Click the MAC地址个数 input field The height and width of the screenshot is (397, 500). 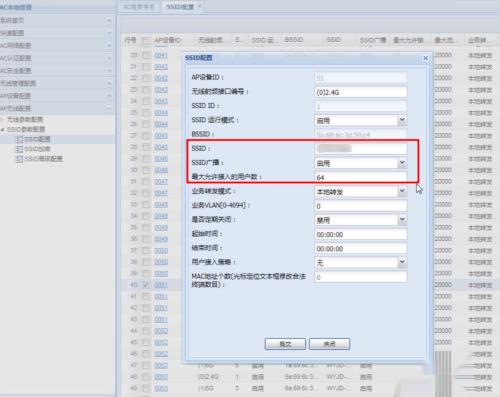coord(361,277)
